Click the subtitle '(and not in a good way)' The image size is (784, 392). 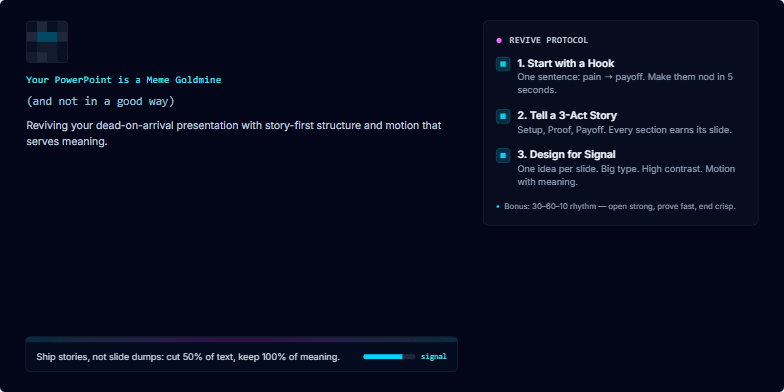tap(100, 102)
